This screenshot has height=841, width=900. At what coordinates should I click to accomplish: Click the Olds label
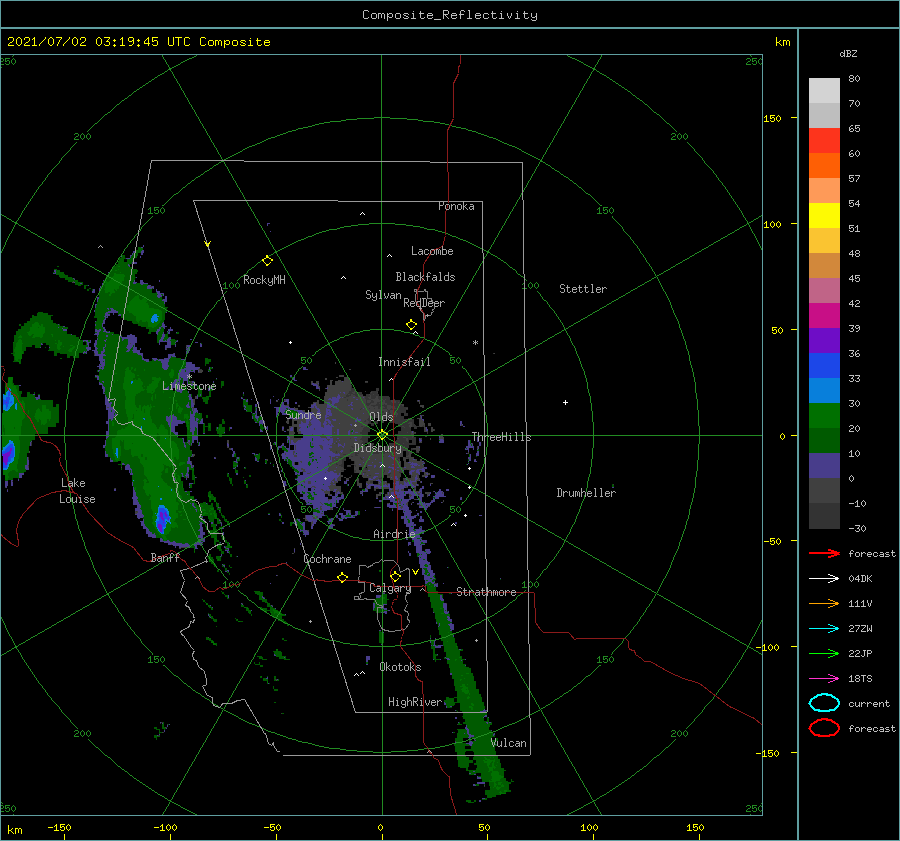tap(381, 417)
